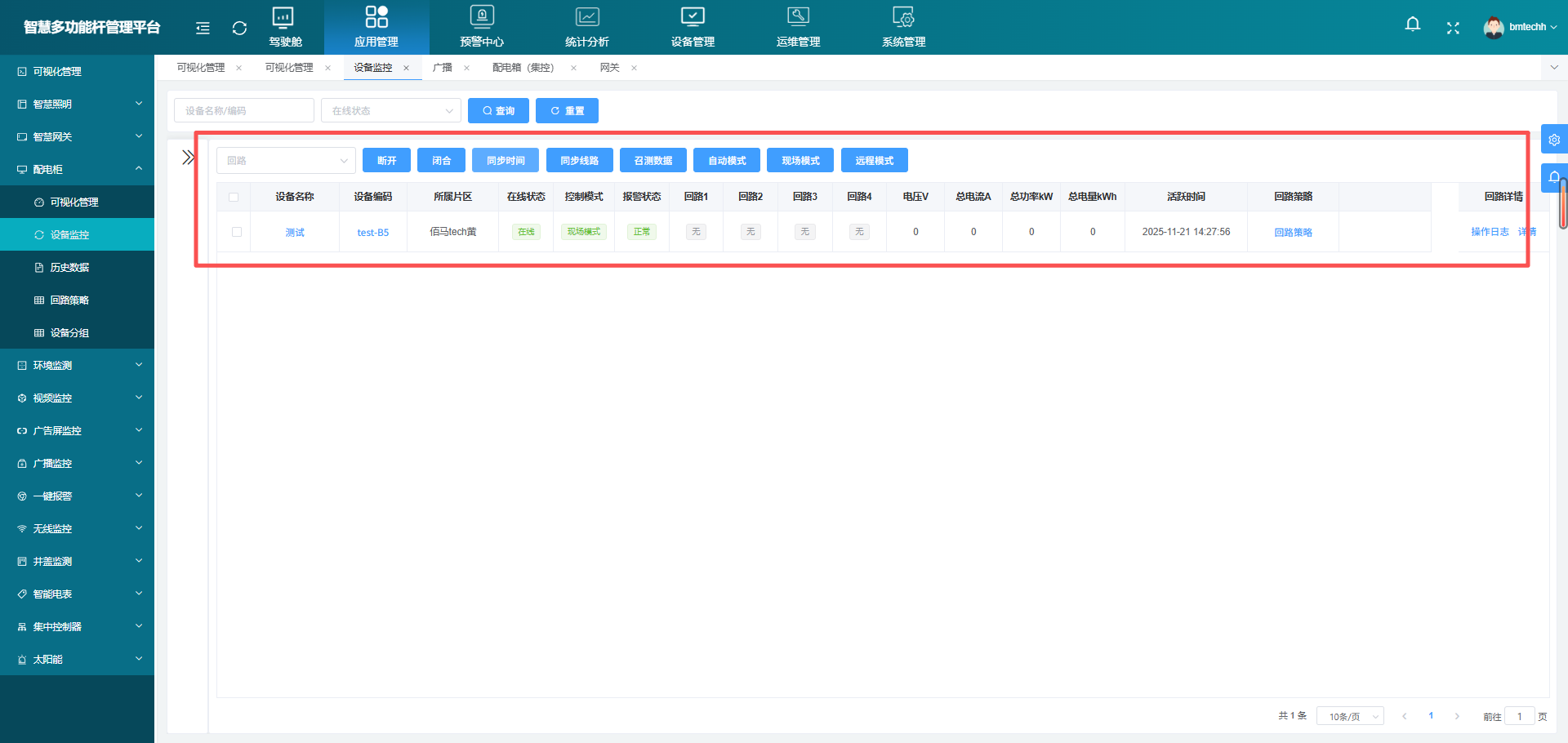Screen dimensions: 1568x743
Task: Click the notification bell icon
Action: (1412, 24)
